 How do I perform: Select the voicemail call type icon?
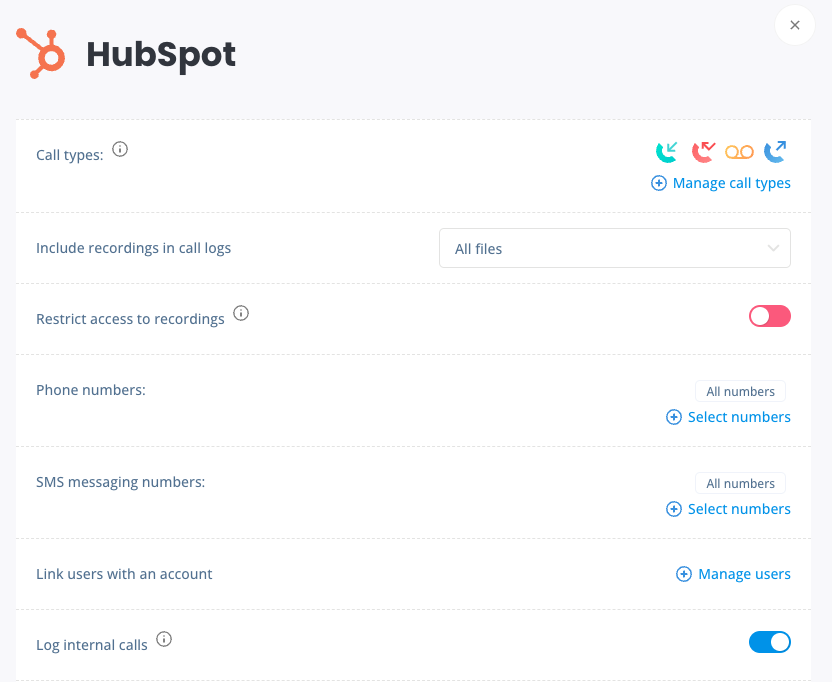pos(739,152)
